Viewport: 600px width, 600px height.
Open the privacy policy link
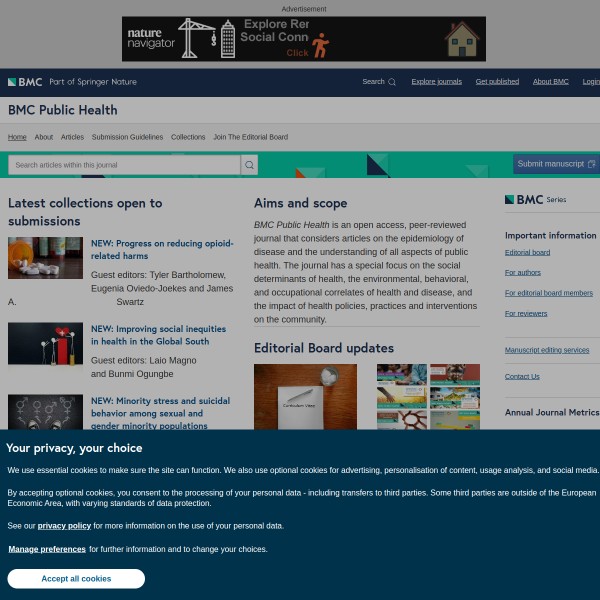(64, 525)
